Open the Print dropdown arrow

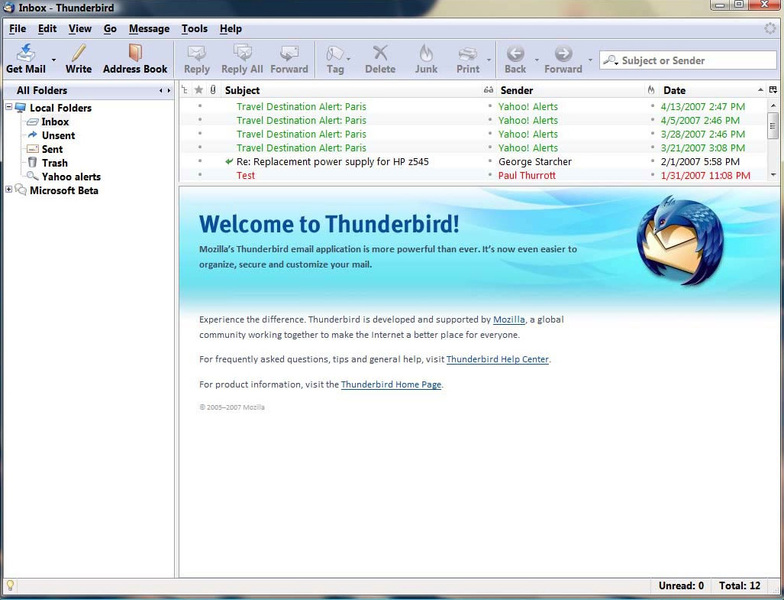click(x=489, y=60)
